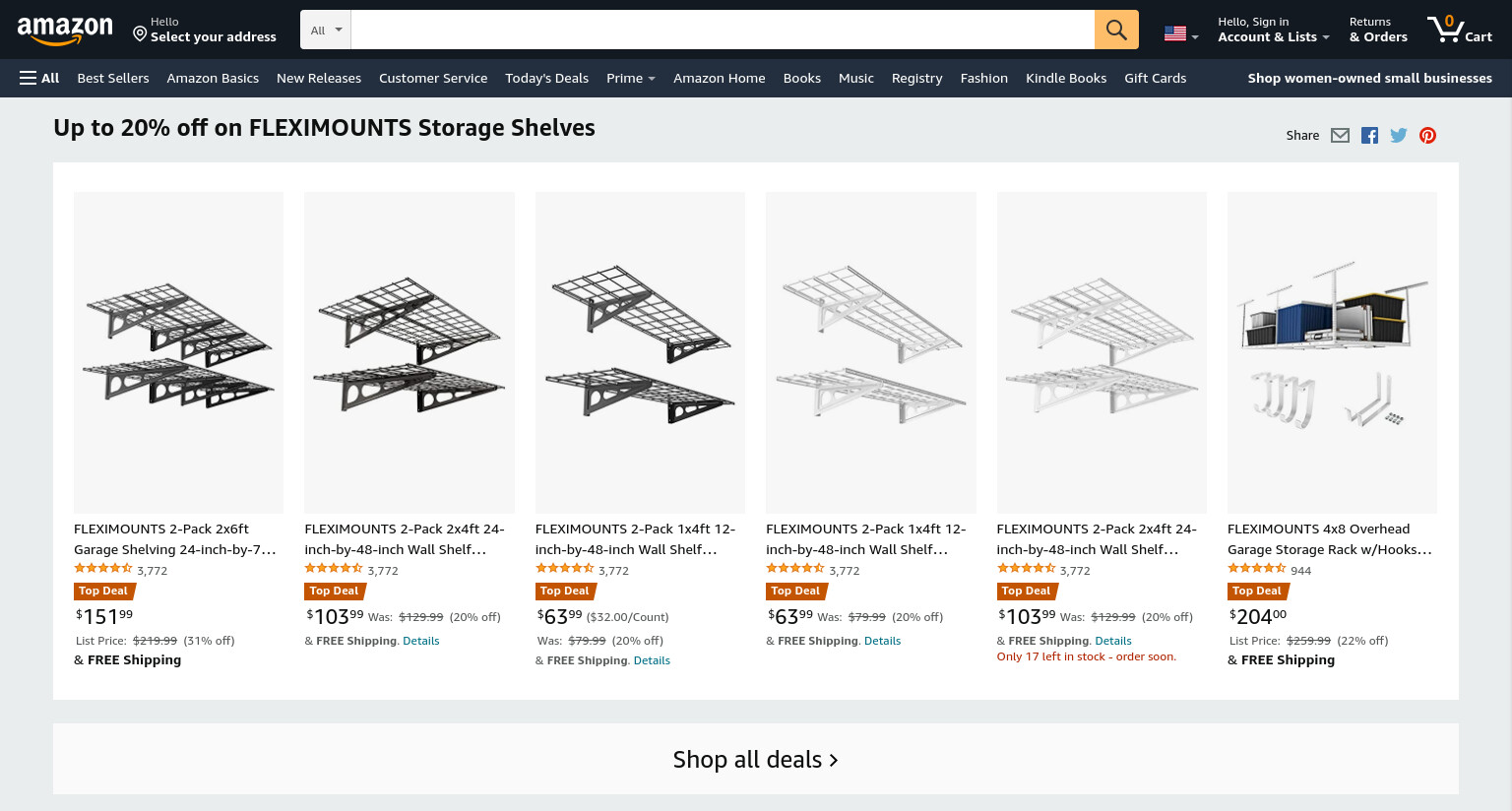Open Registry nav item

(x=917, y=78)
